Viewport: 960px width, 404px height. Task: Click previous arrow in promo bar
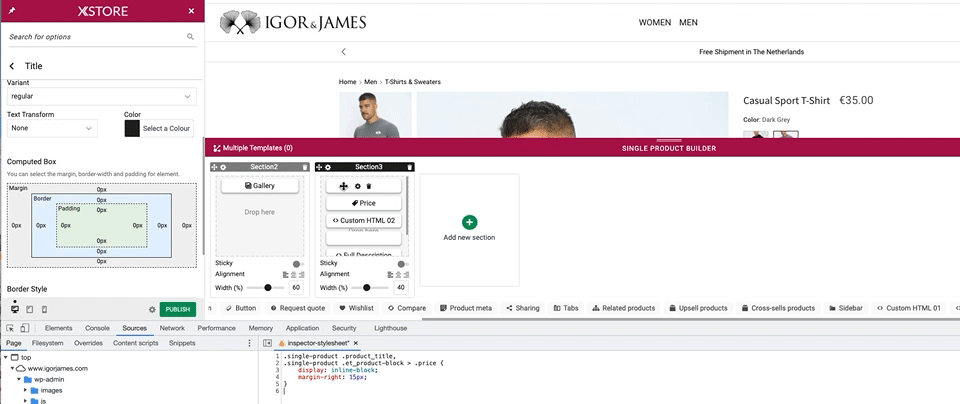coord(343,52)
